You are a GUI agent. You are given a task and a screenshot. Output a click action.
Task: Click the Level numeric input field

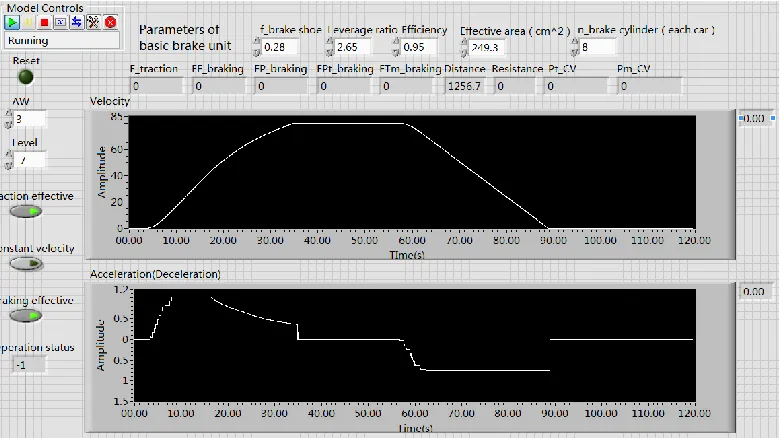tap(30, 160)
